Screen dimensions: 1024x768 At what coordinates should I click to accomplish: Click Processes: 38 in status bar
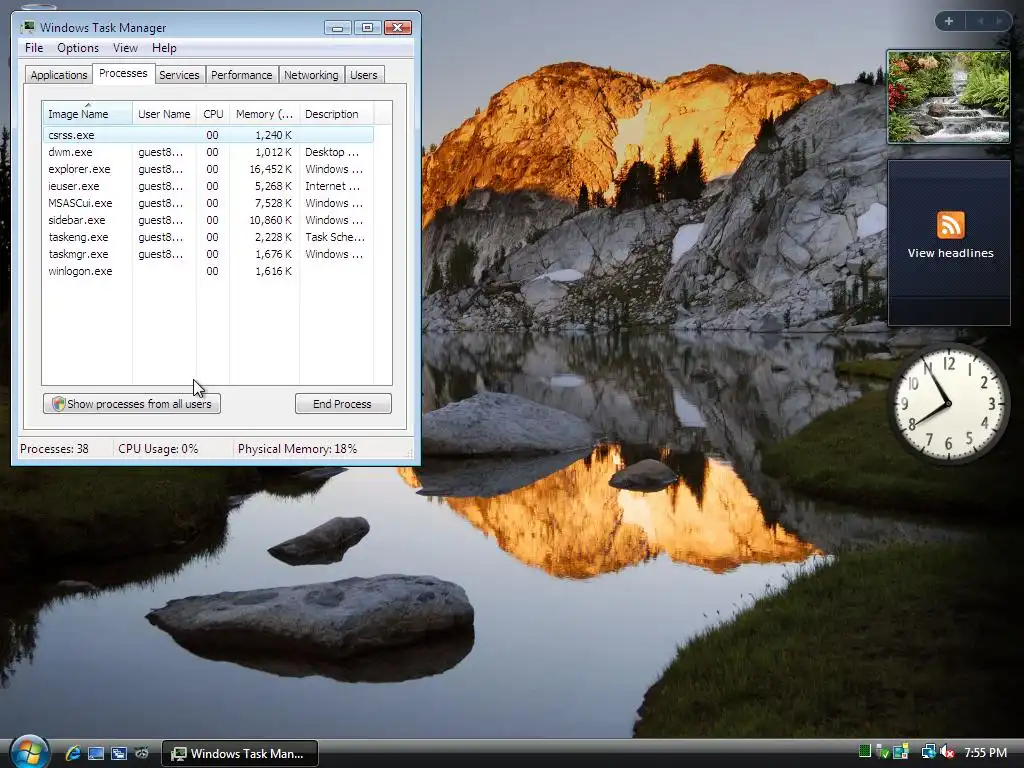(54, 449)
